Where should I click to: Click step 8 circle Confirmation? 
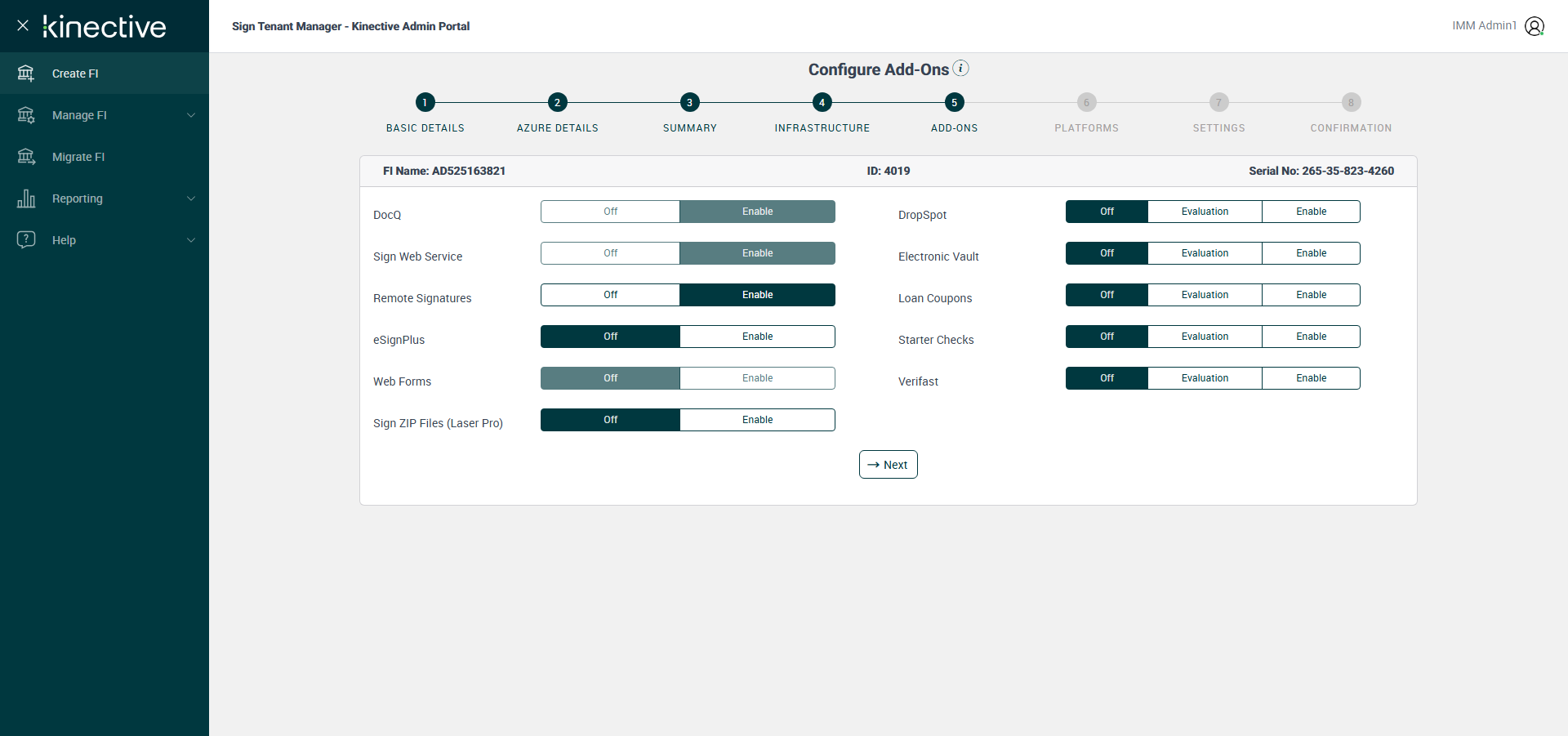[x=1351, y=102]
